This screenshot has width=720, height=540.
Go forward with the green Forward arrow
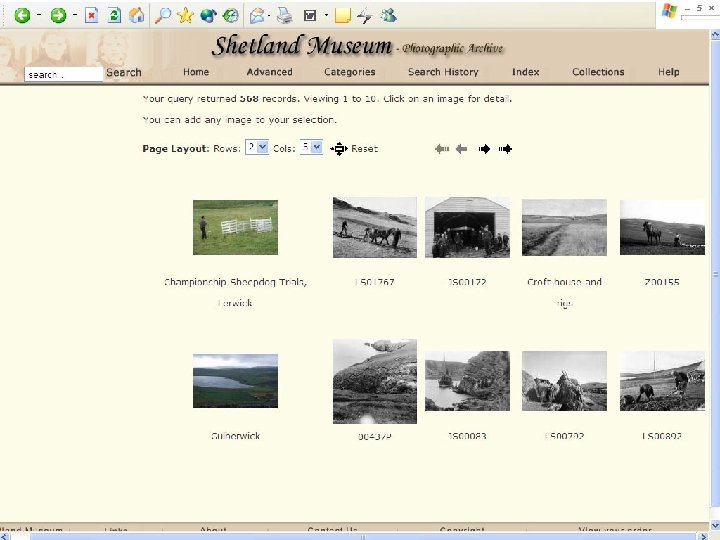(58, 16)
